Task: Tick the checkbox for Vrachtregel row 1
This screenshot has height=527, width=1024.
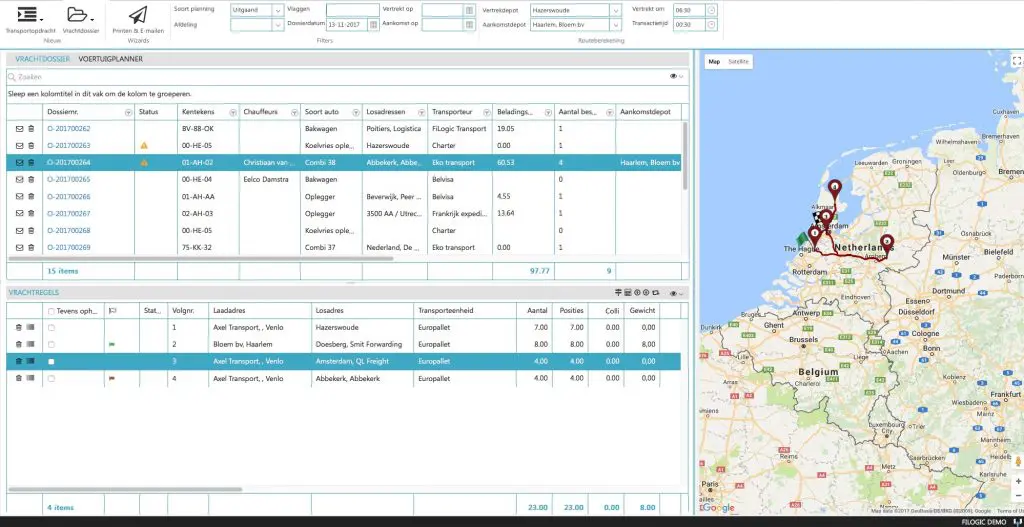Action: coord(51,328)
